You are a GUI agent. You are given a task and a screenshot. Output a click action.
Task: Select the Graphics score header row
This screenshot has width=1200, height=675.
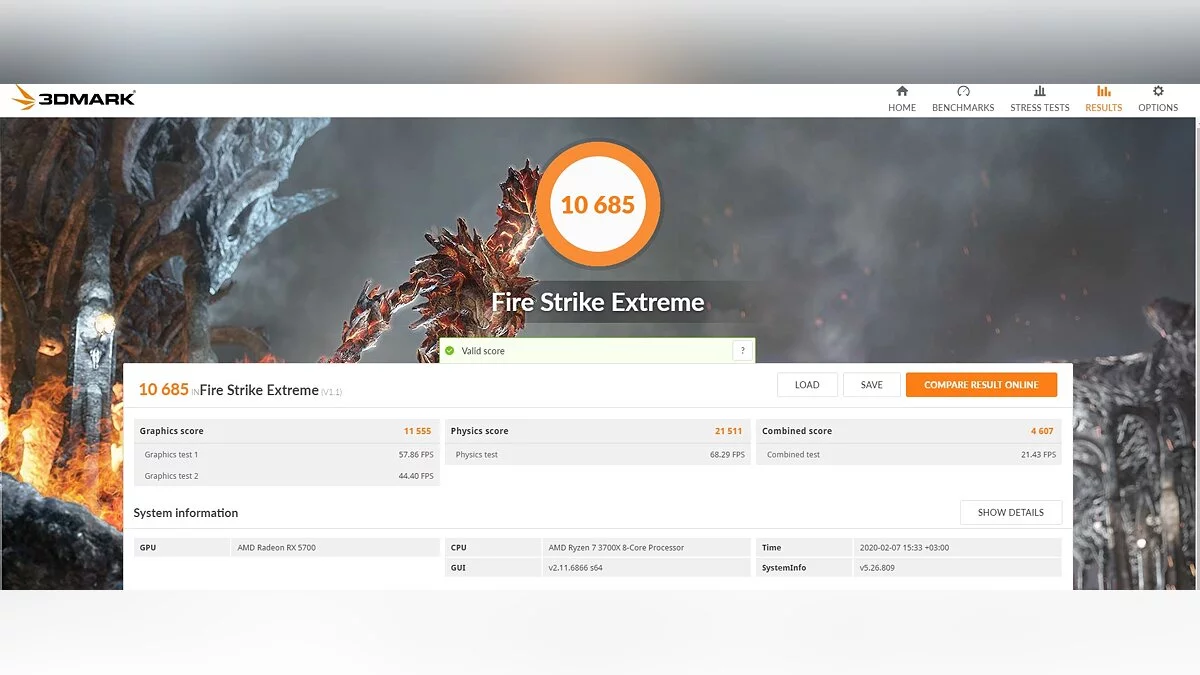[286, 431]
